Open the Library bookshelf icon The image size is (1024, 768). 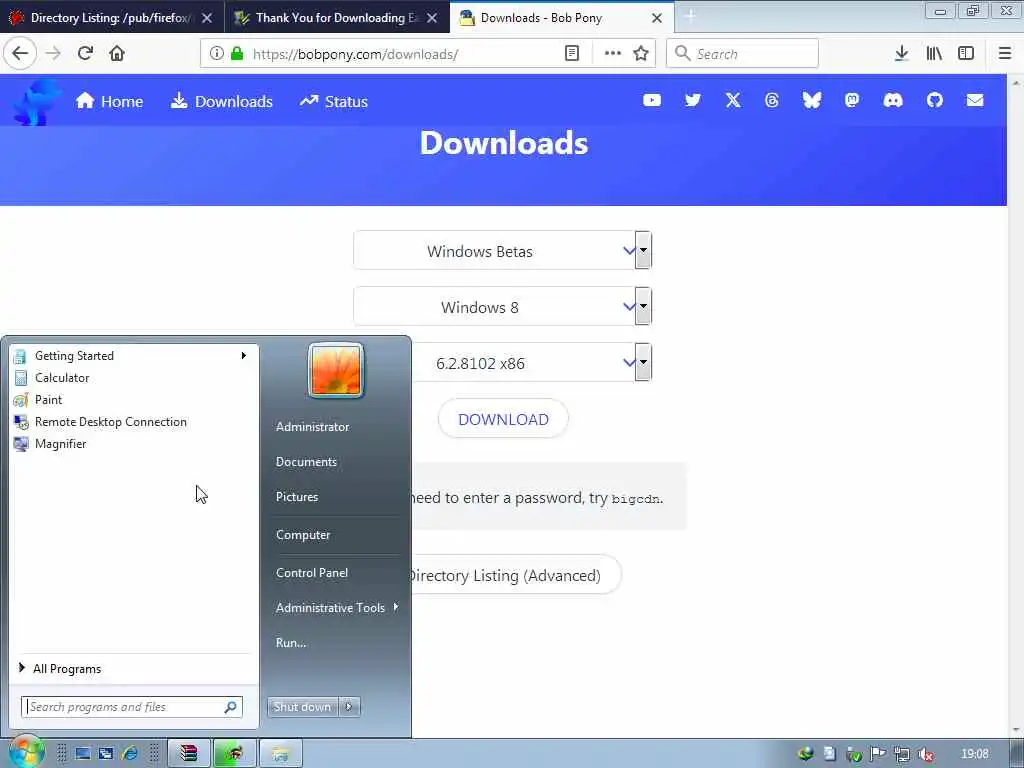click(934, 54)
